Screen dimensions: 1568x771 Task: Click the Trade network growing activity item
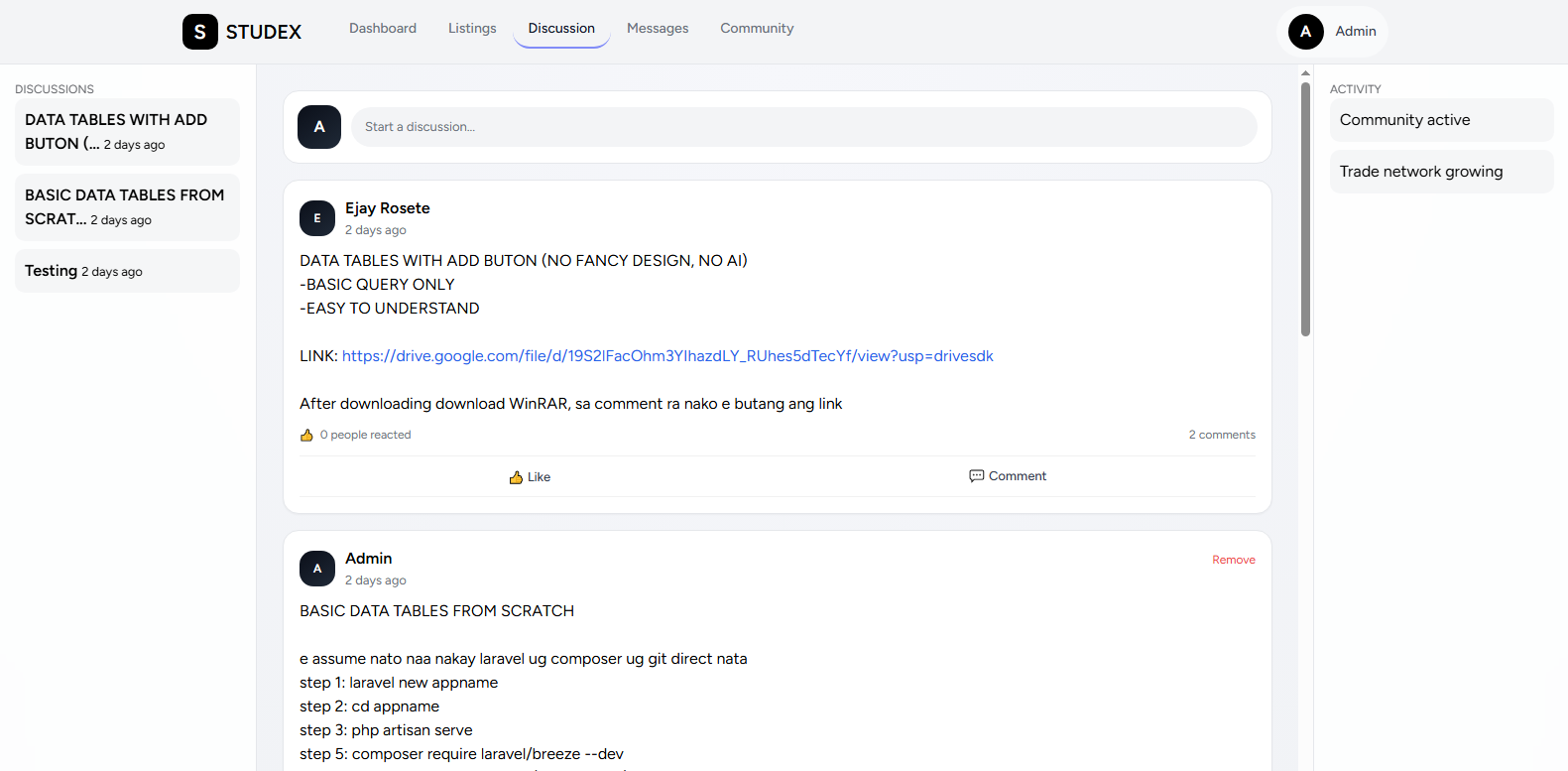click(1441, 172)
